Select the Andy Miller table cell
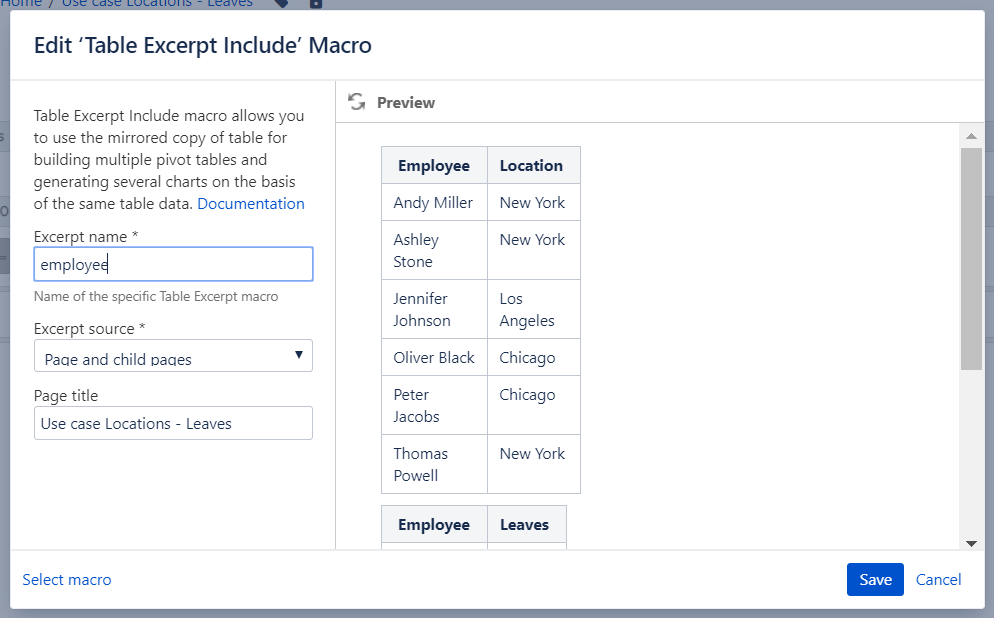Screen dimensions: 994x618 (433, 203)
